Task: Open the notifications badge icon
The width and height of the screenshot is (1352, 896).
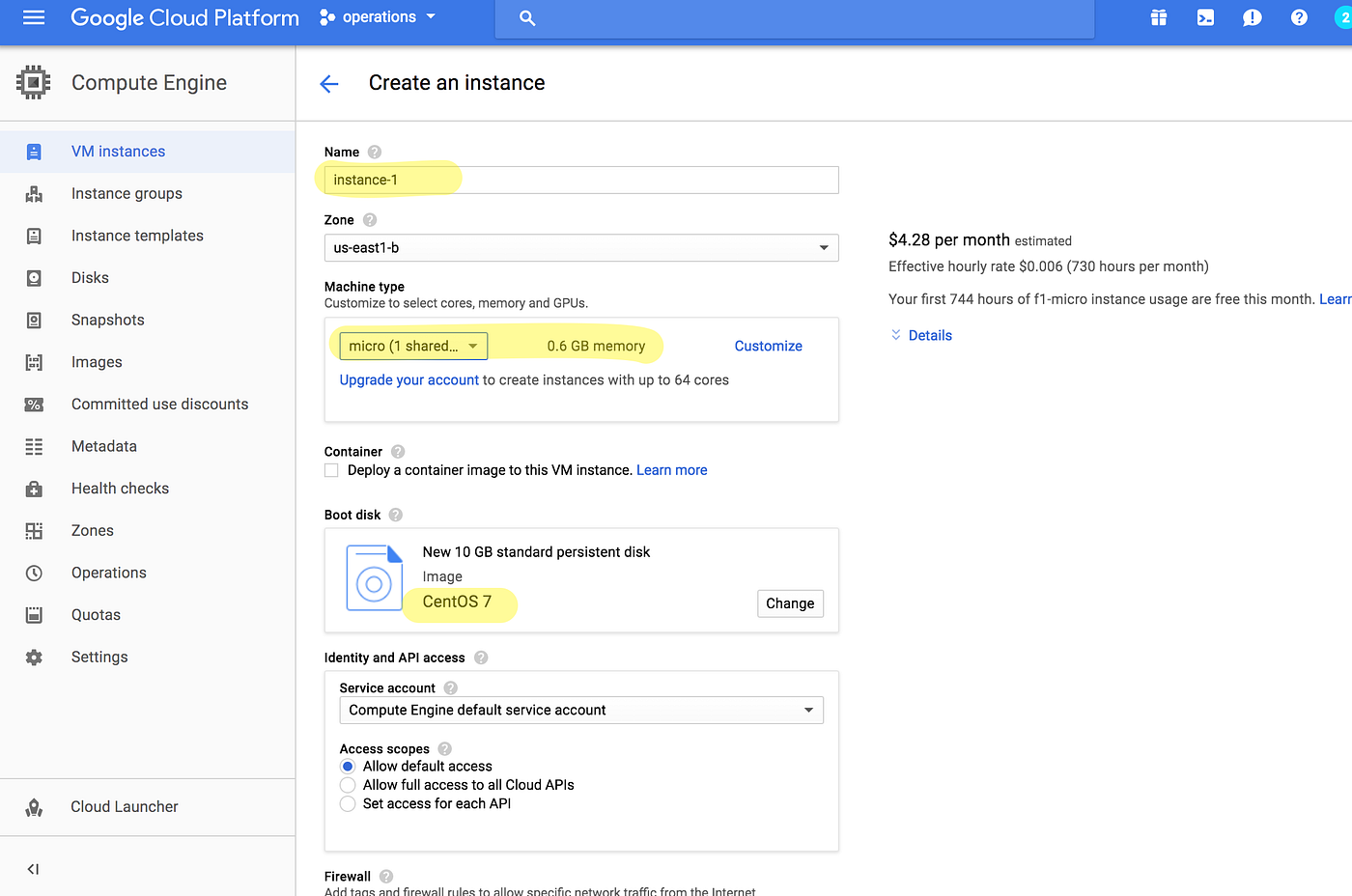Action: 1343,17
